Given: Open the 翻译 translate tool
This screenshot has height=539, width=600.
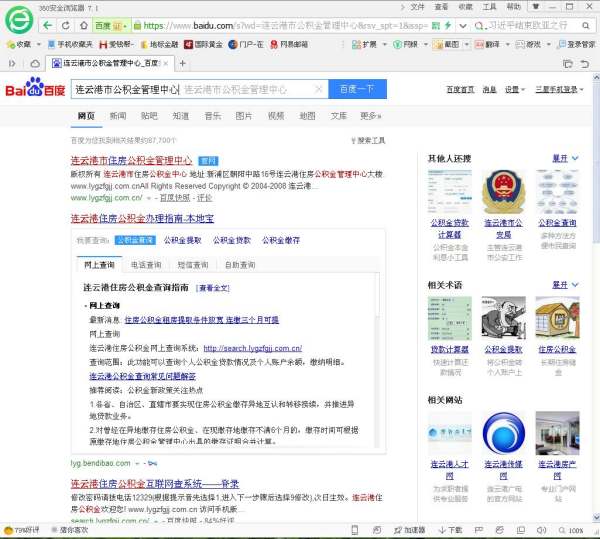Looking at the screenshot, I should click(x=488, y=44).
